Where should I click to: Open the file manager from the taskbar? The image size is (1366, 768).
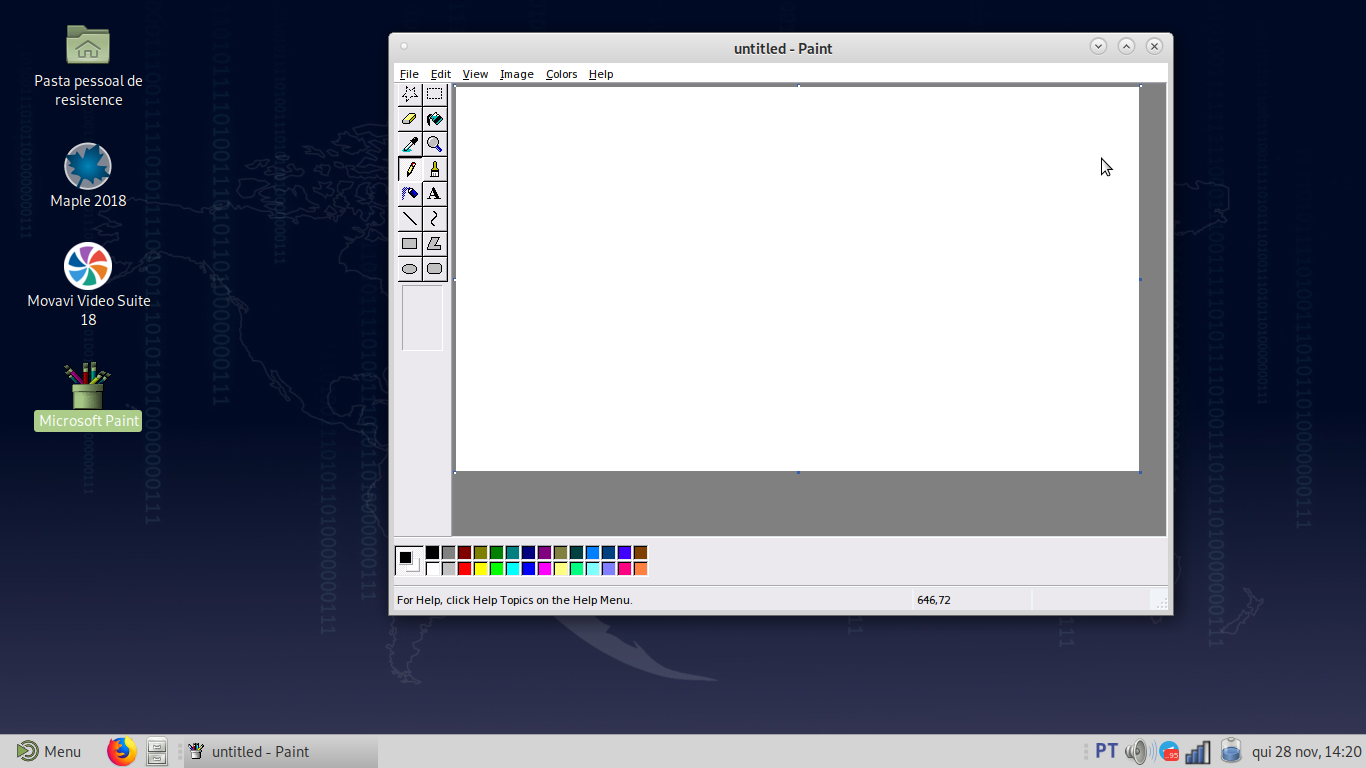point(157,751)
